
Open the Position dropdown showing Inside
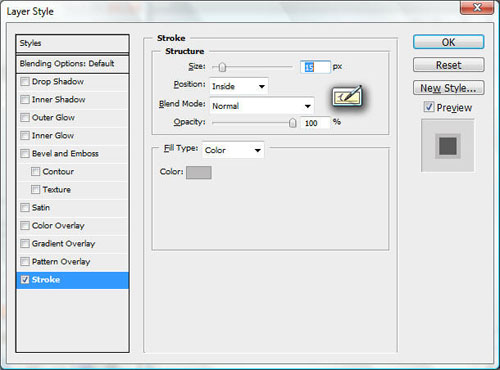coord(239,86)
